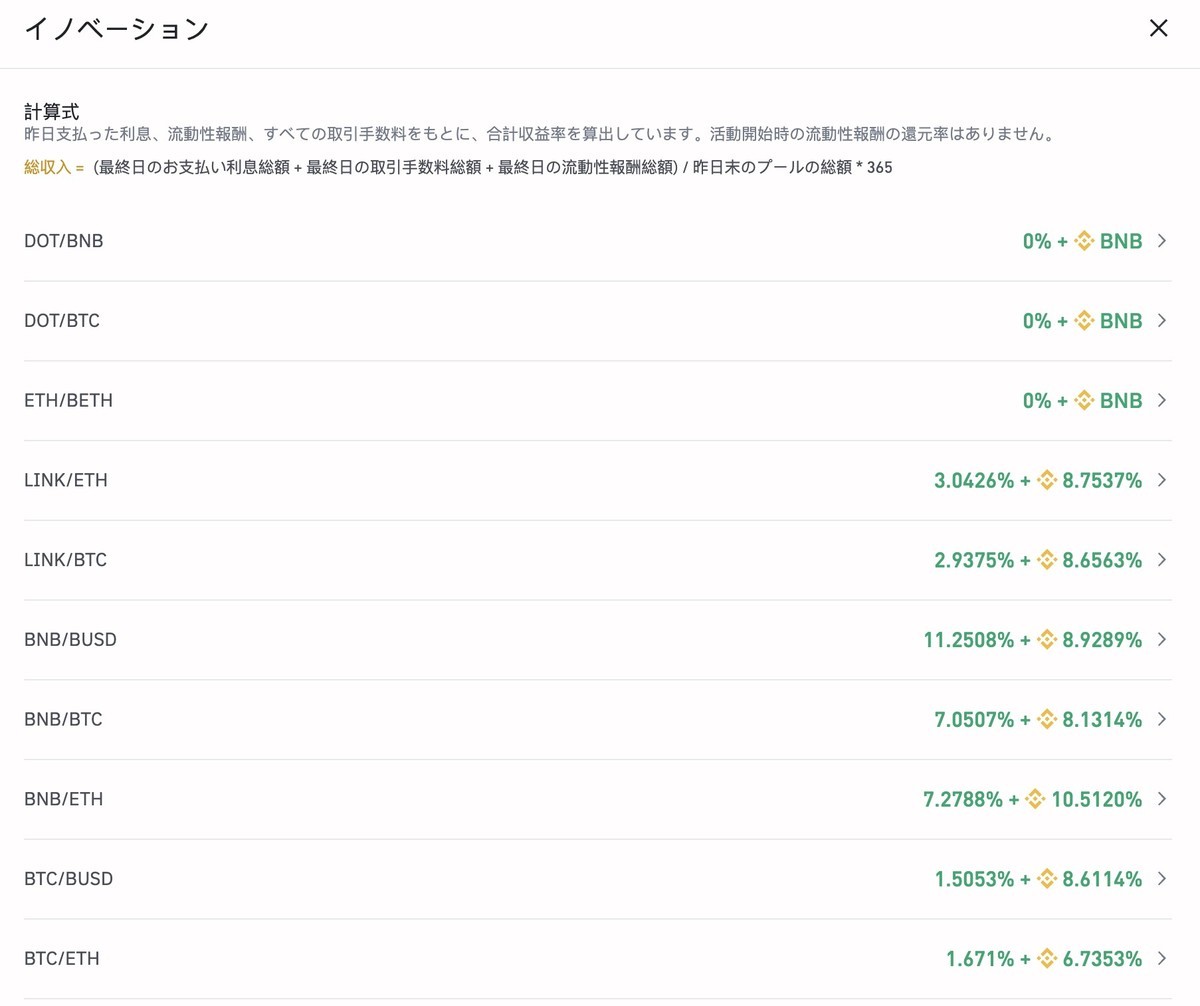Click the 計算式 heading
Image resolution: width=1200 pixels, height=1006 pixels.
51,111
